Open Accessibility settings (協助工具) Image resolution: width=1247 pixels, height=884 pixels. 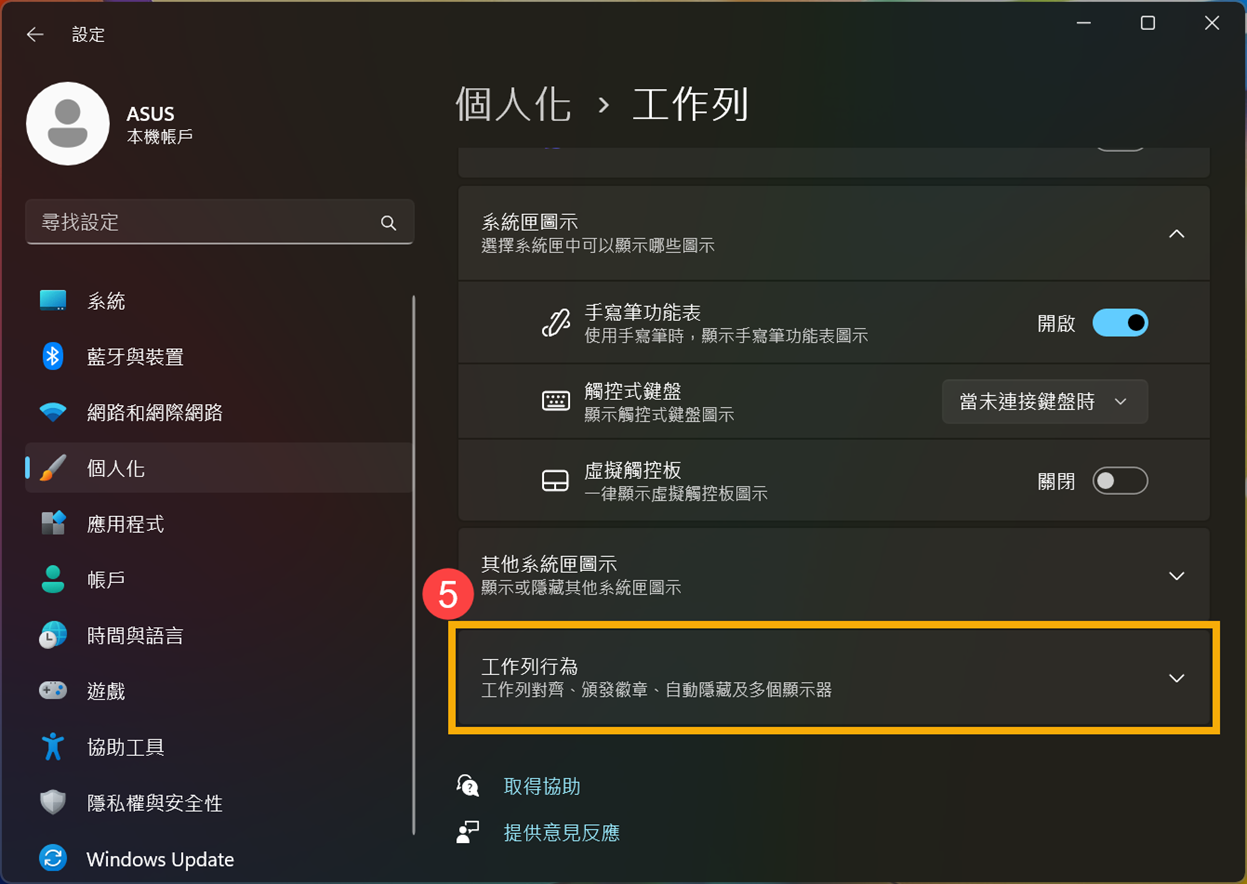(x=125, y=747)
